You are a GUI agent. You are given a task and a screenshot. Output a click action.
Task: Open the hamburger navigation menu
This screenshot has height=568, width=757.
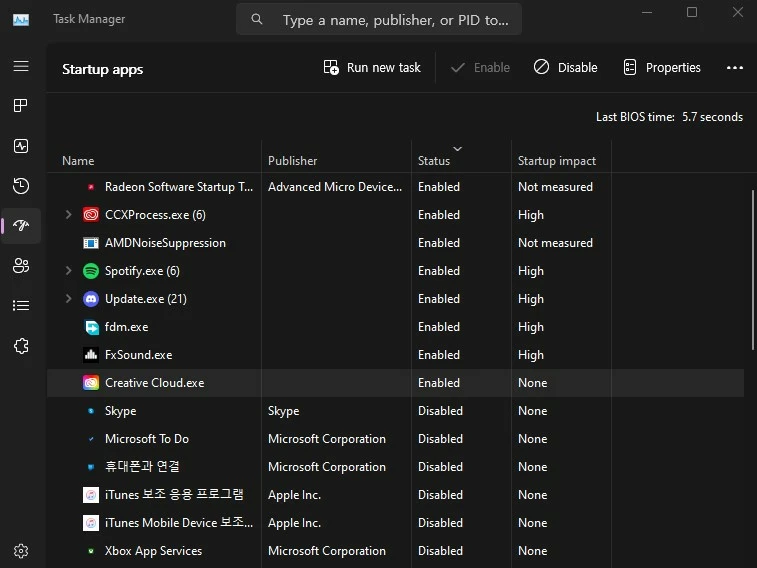[21, 66]
